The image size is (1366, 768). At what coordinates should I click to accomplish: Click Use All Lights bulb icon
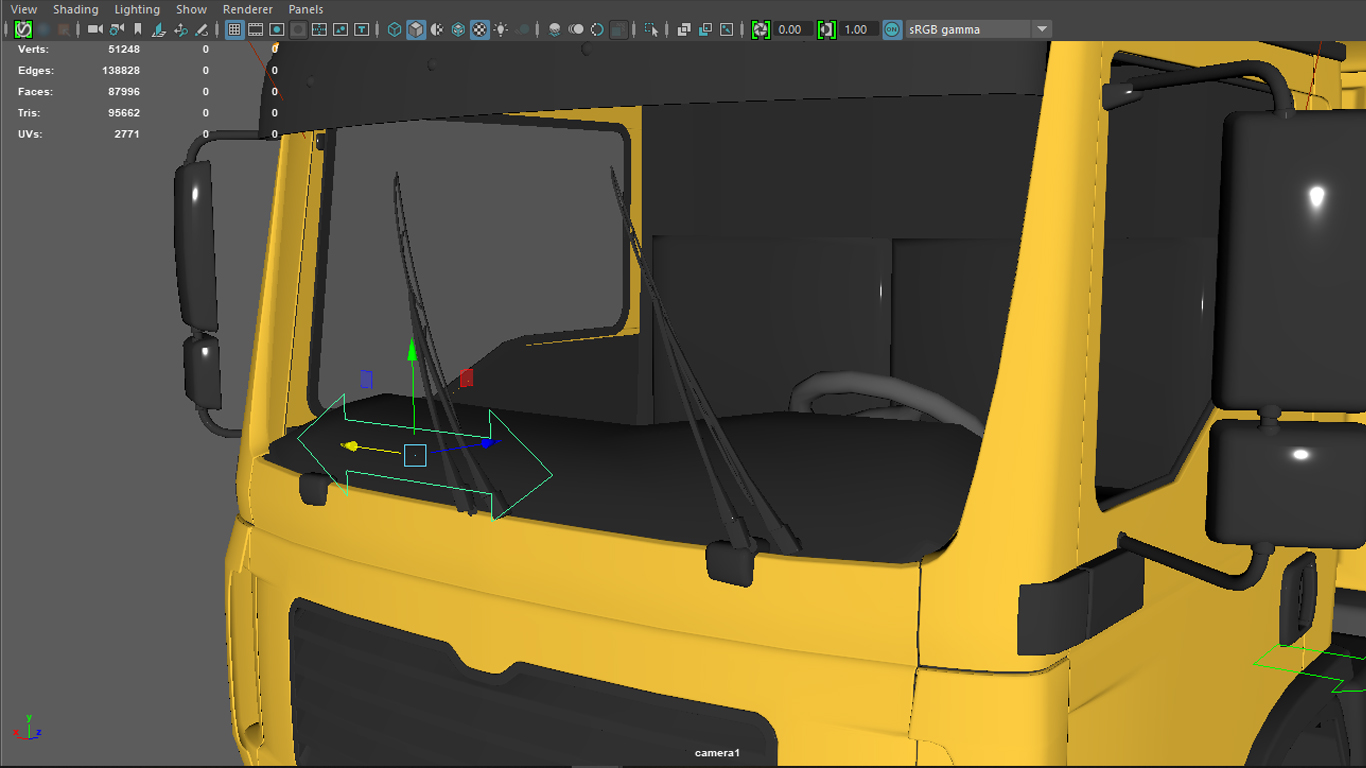pos(501,30)
